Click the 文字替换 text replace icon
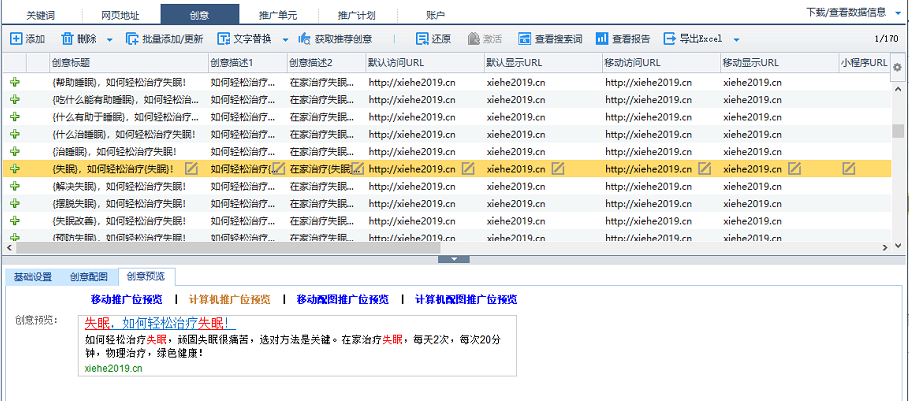 [x=224, y=39]
